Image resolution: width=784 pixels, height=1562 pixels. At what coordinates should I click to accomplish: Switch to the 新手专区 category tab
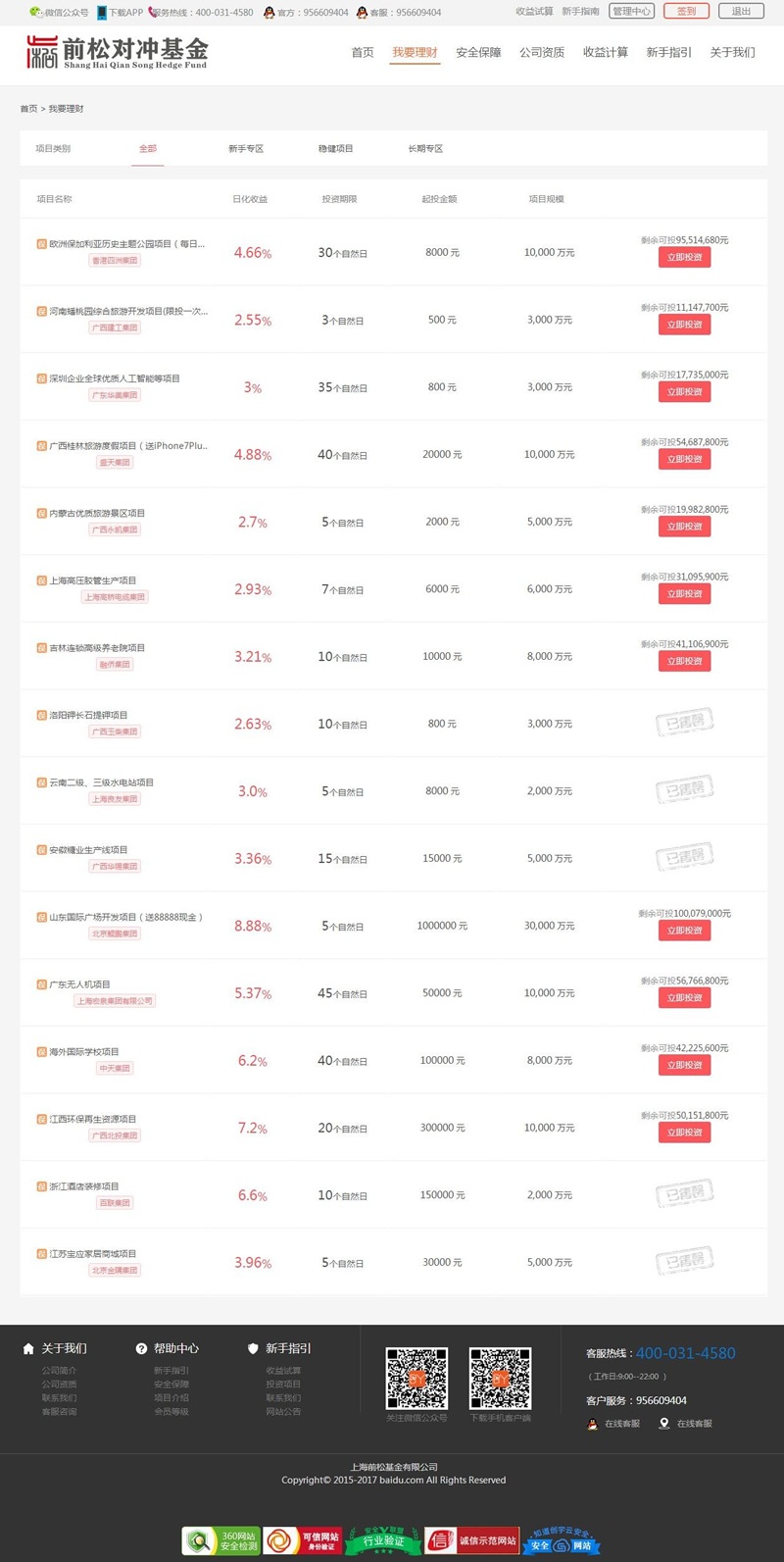coord(246,149)
